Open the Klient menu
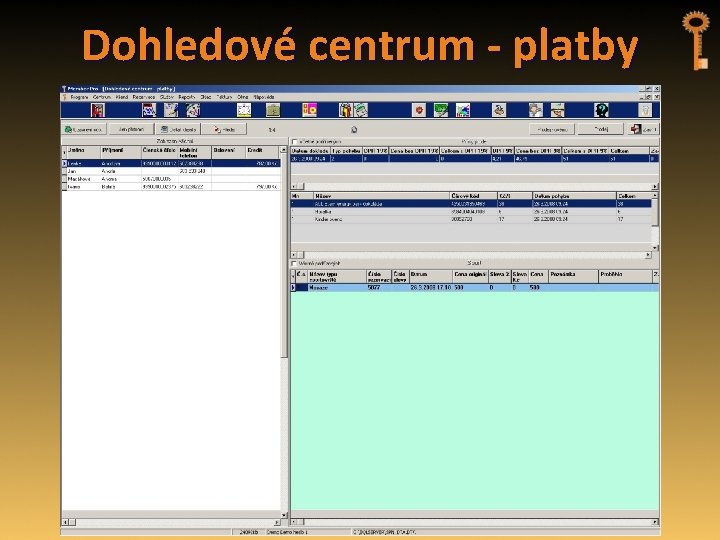This screenshot has width=720, height=540. click(122, 97)
